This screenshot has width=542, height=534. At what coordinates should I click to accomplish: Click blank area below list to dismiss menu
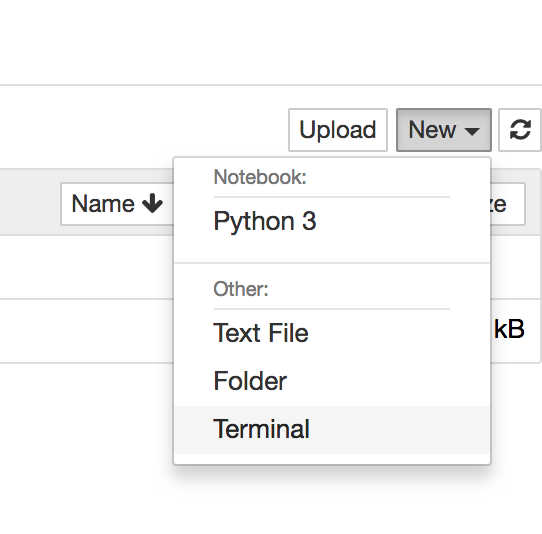click(x=86, y=449)
